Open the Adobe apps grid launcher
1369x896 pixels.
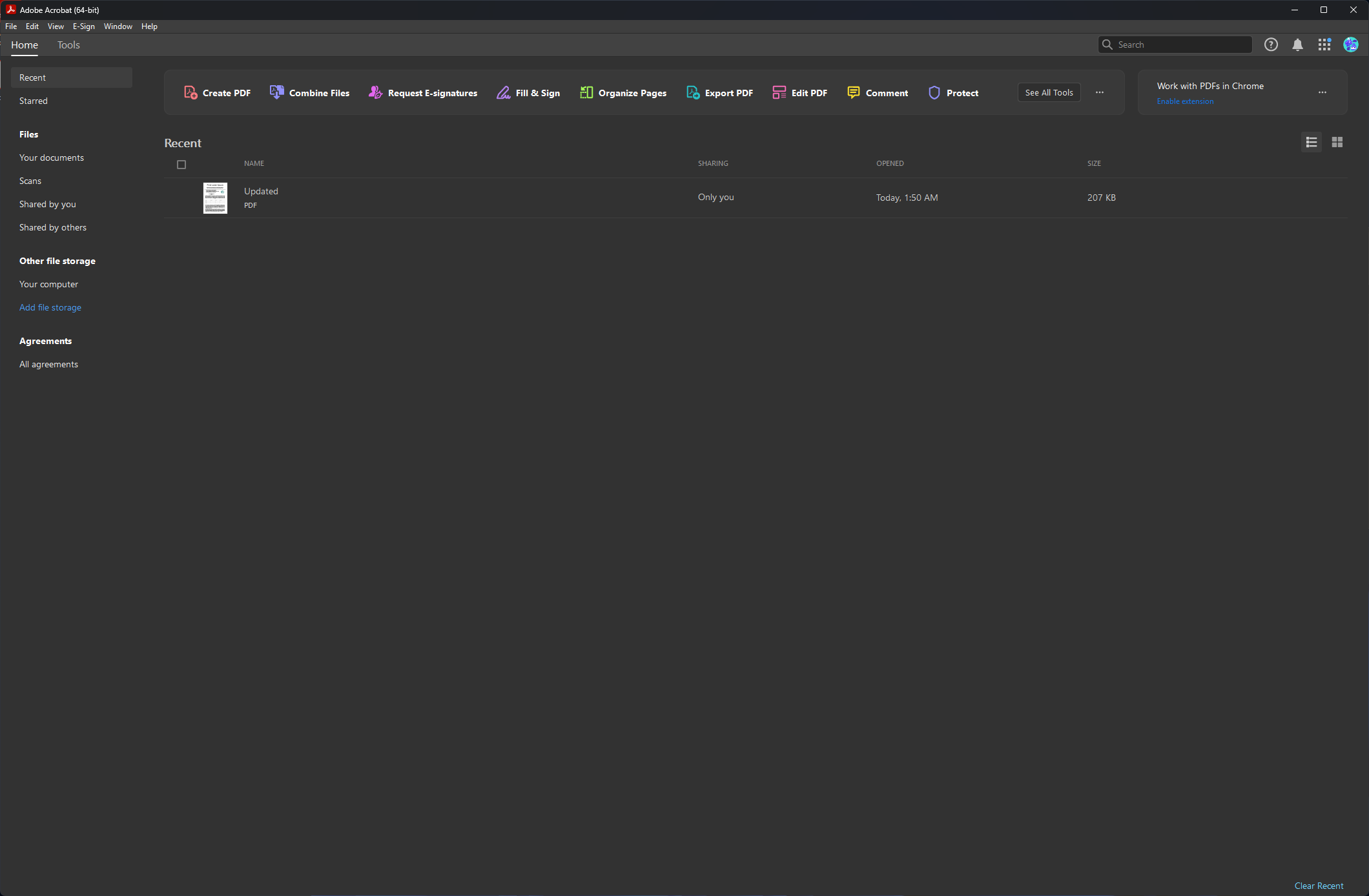tap(1324, 45)
